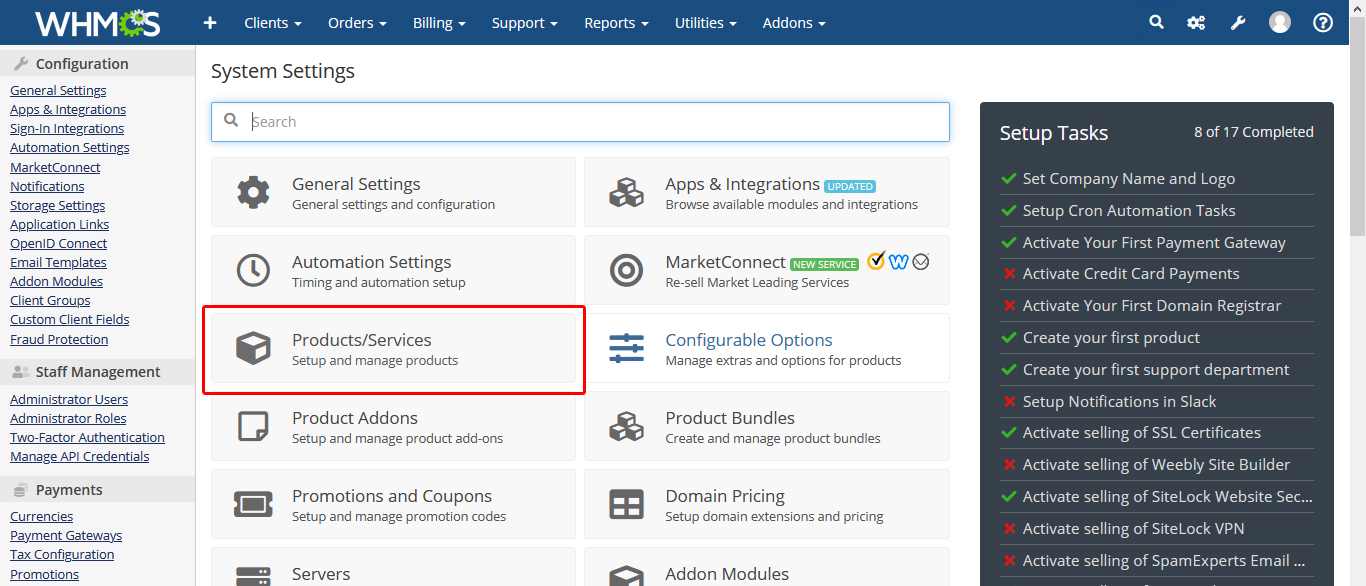Open the Addons menu

click(x=794, y=22)
